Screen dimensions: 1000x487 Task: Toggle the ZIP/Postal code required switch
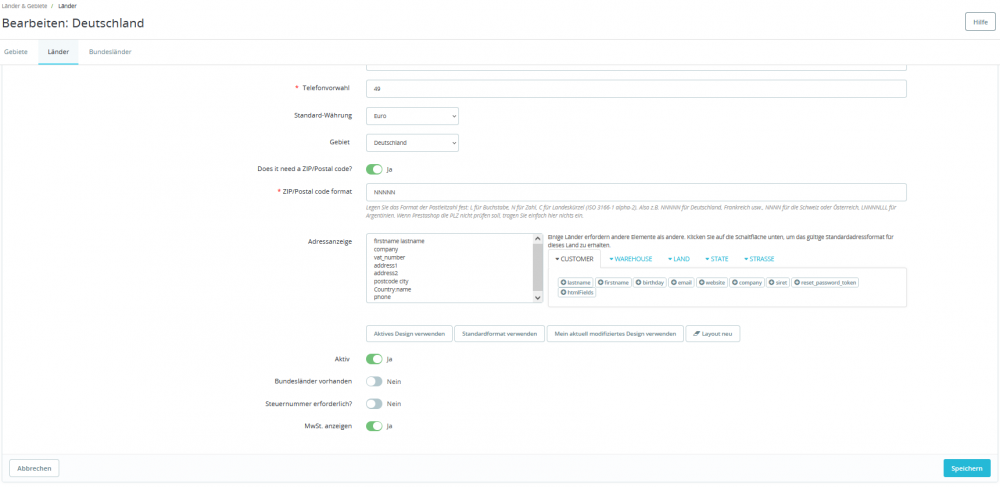click(x=374, y=170)
